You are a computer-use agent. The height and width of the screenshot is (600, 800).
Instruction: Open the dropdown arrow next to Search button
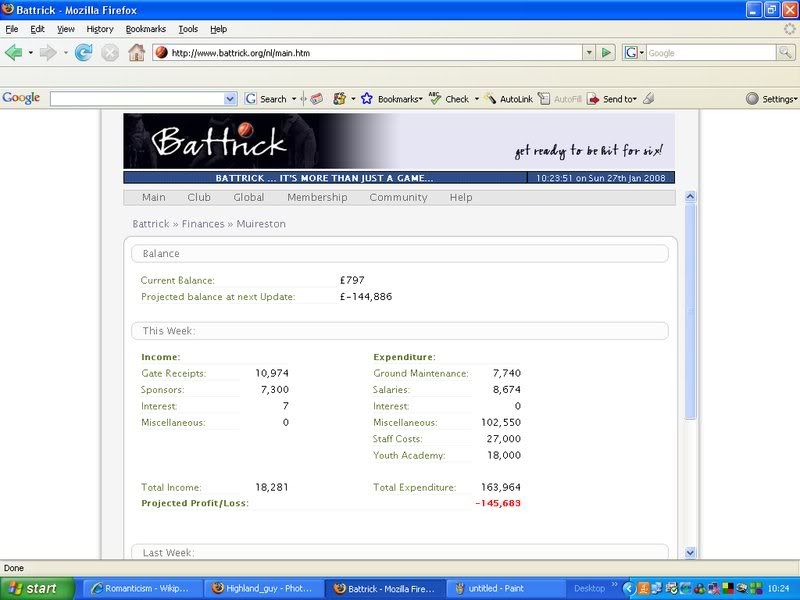[294, 99]
